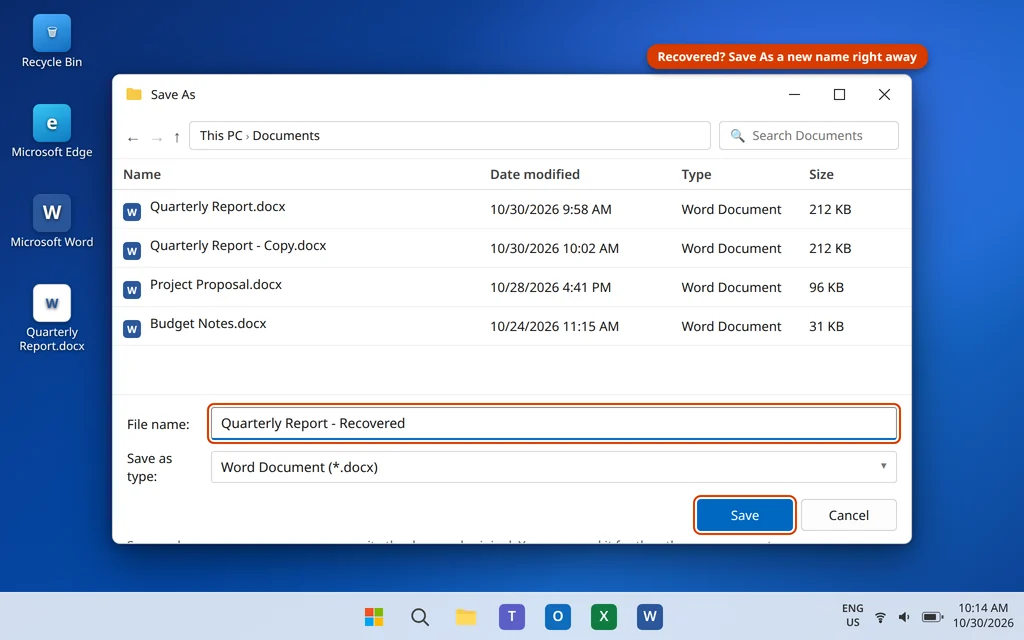The image size is (1024, 640).
Task: Select the Project Proposal.docx file name
Action: click(x=216, y=285)
